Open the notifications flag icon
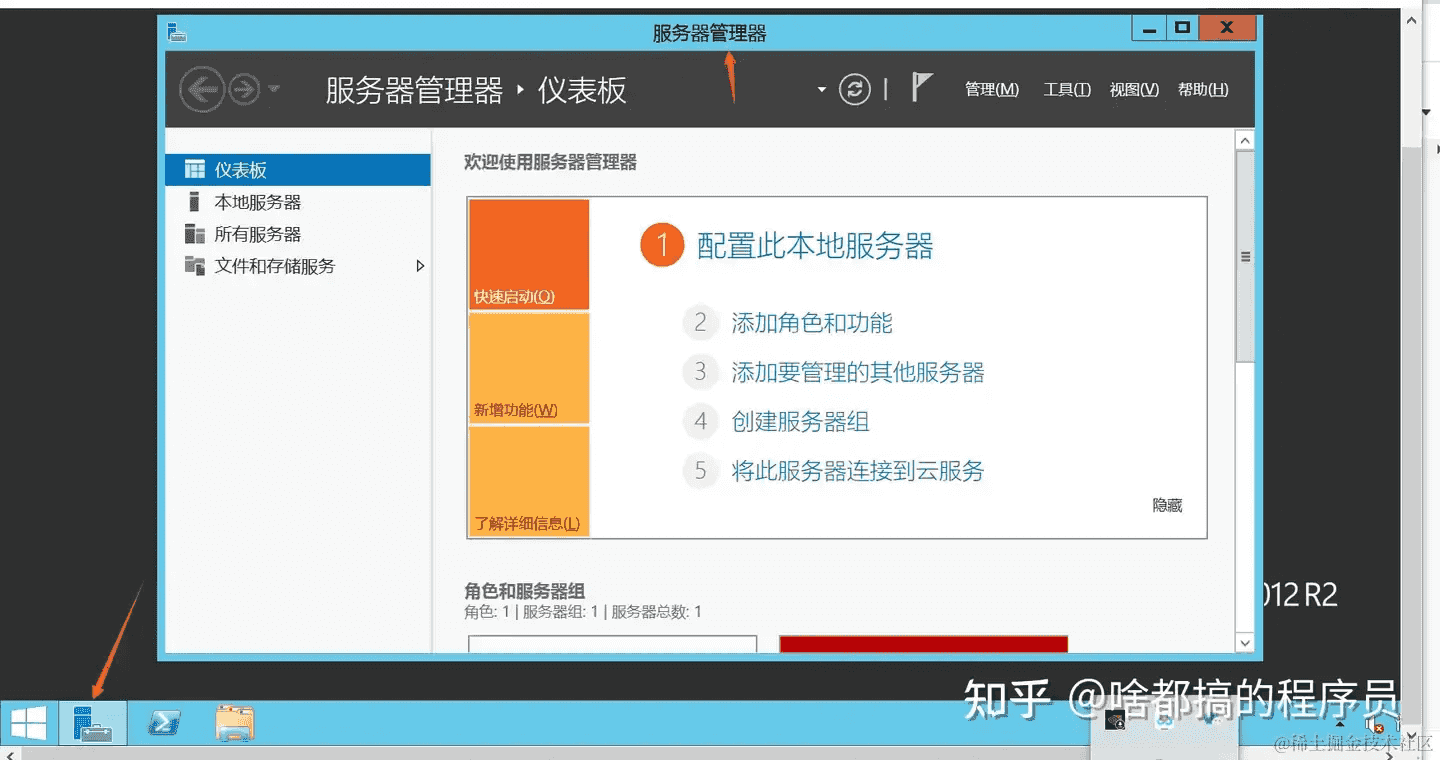The width and height of the screenshot is (1440, 760). point(921,88)
